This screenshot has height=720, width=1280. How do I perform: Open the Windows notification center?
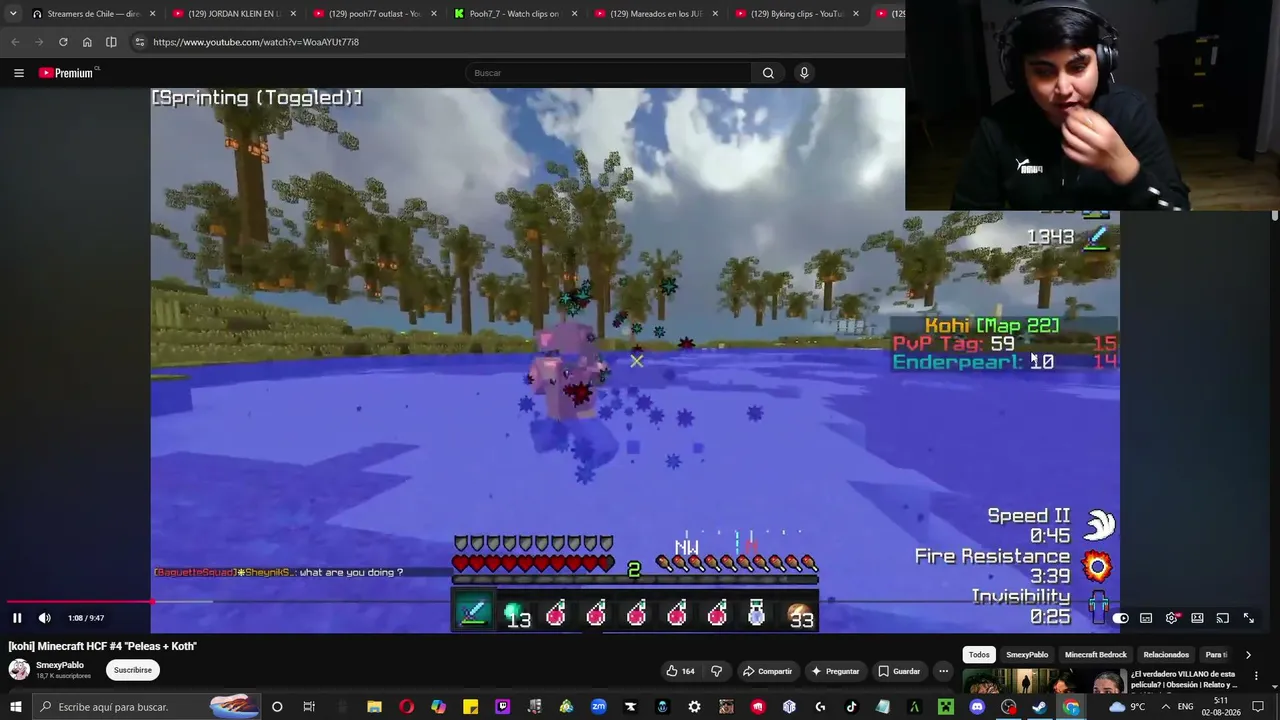pyautogui.click(x=1259, y=707)
